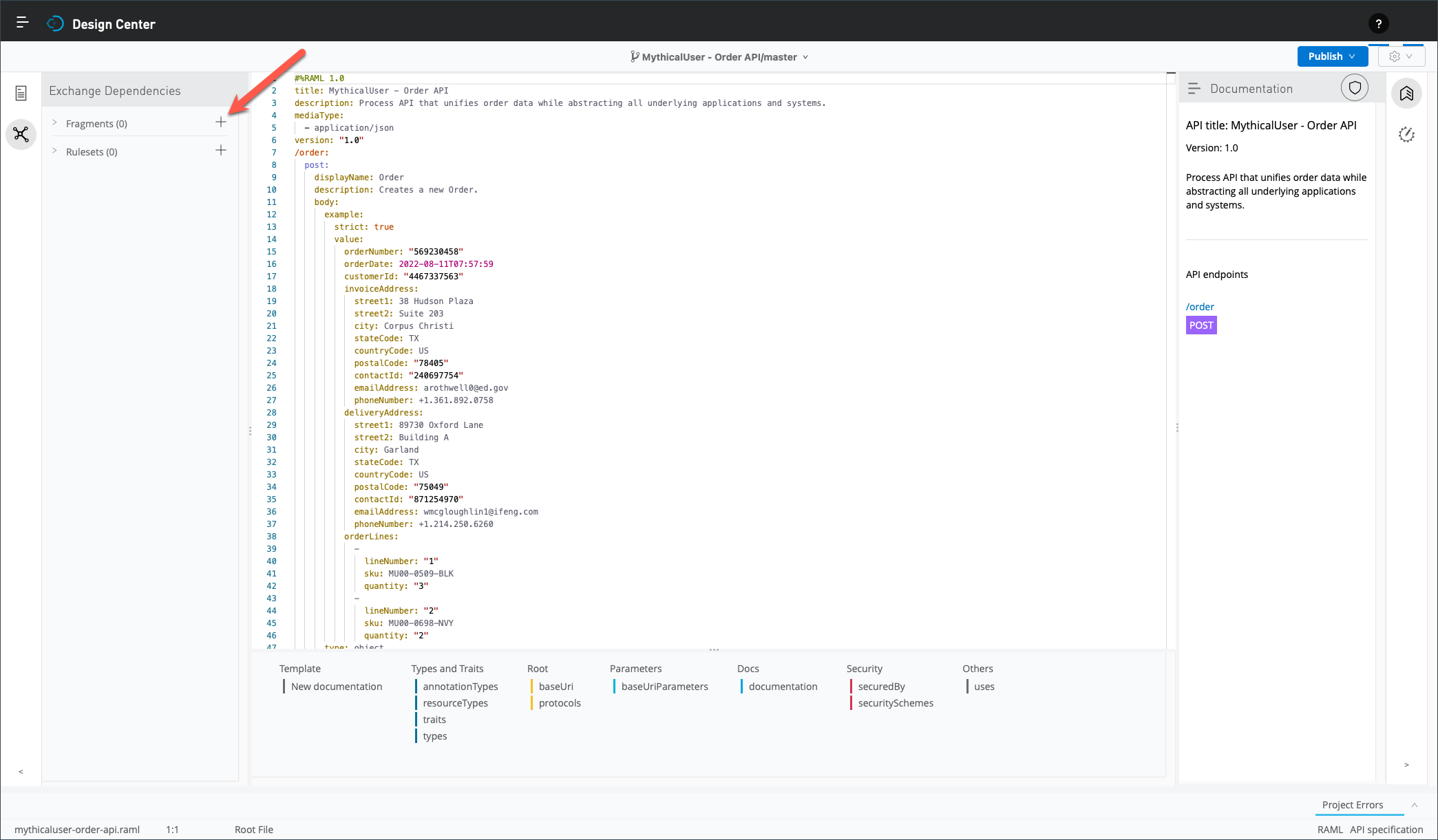1438x840 pixels.
Task: Click the editor shelf resize handle dots
Action: tap(714, 649)
